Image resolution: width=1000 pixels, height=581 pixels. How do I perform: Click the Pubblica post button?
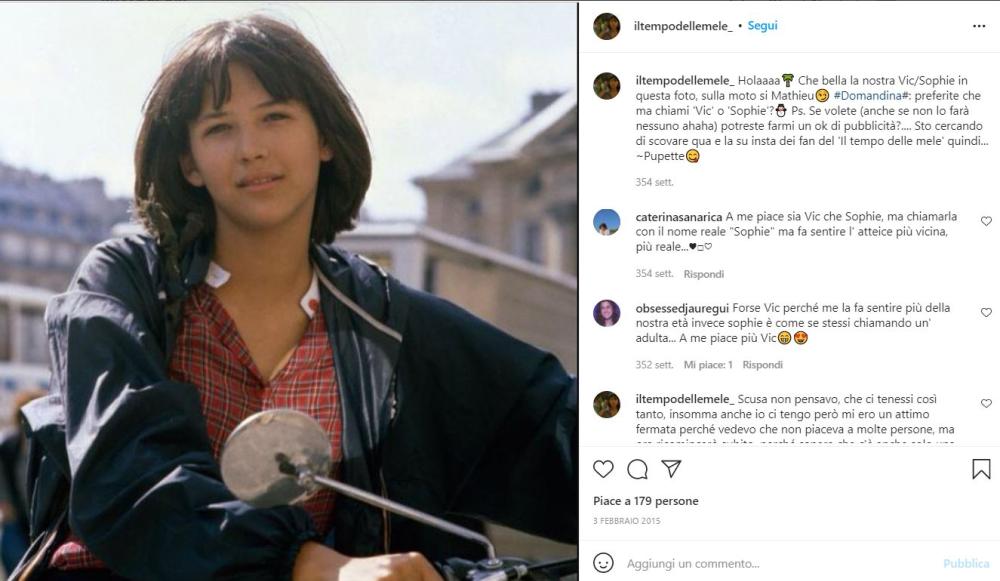pyautogui.click(x=966, y=564)
